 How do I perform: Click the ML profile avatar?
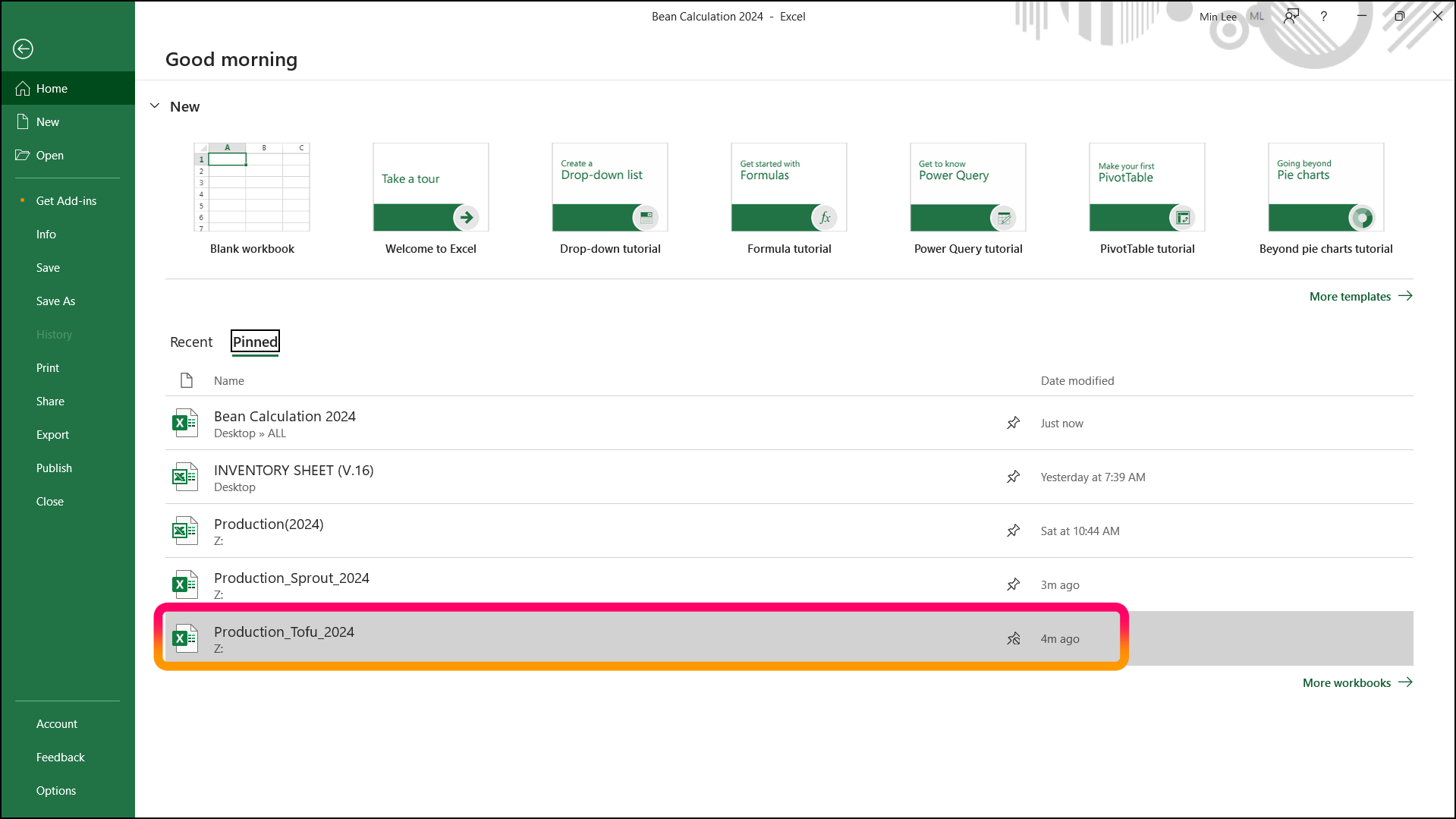(1257, 16)
